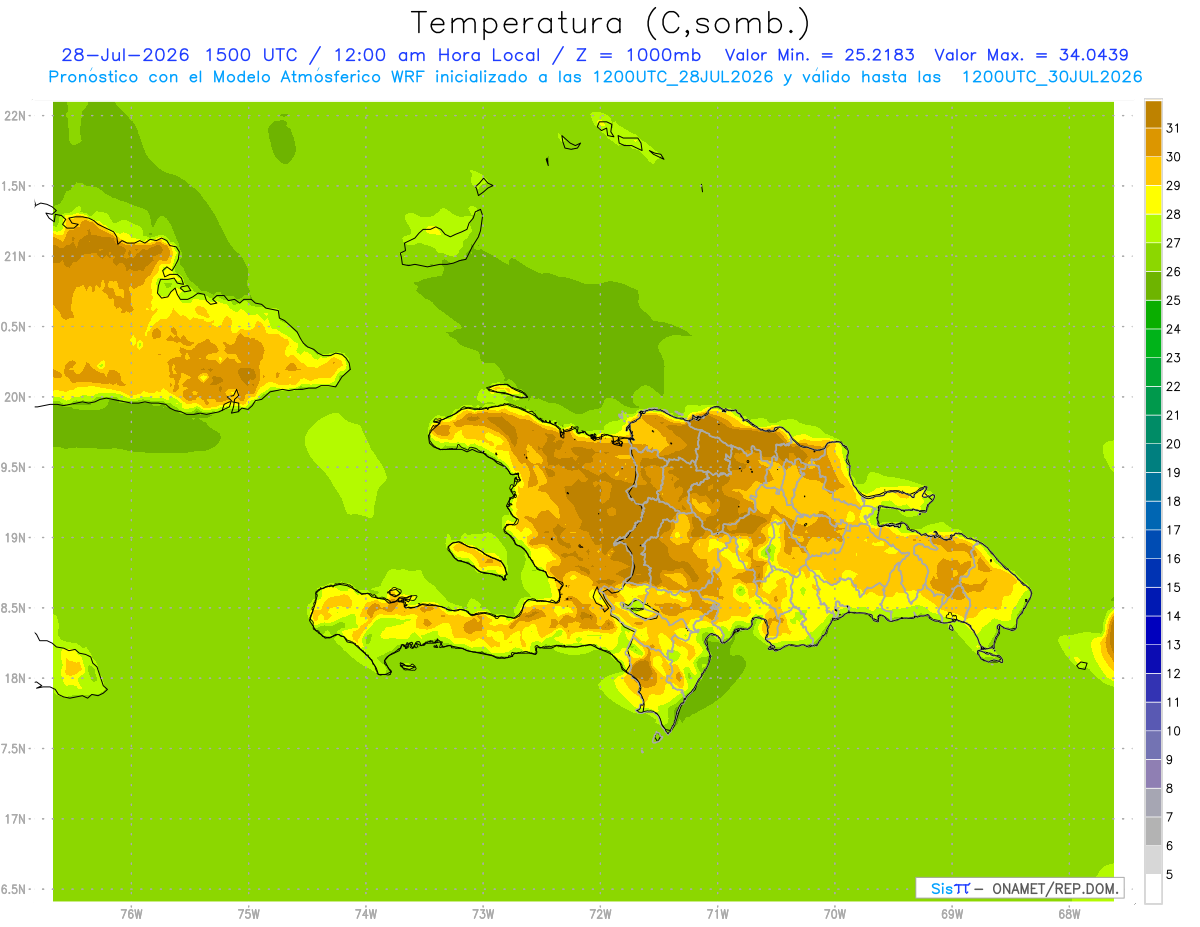Click the "1.5N" latitude axis label
1200x927 pixels.
15,186
